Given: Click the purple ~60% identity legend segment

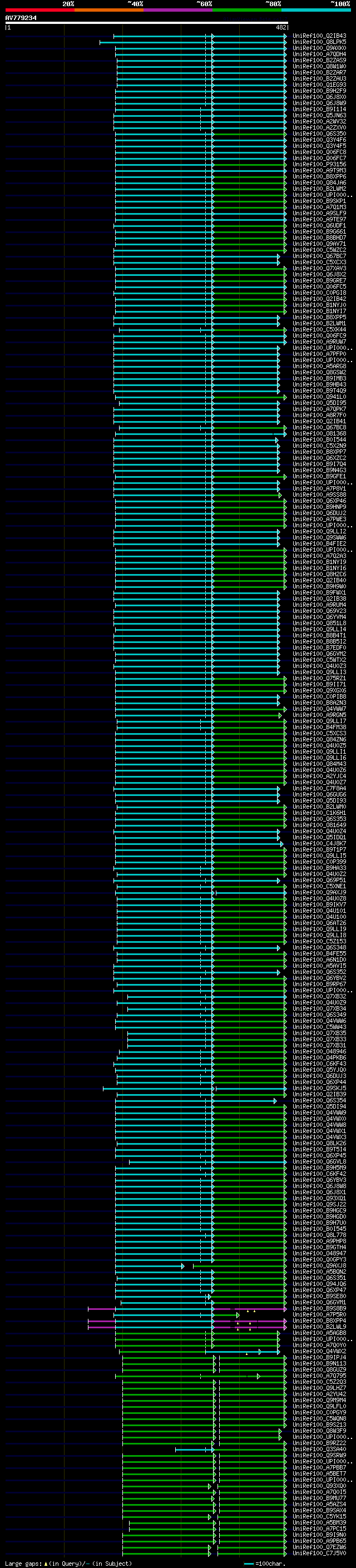Looking at the screenshot, I should (x=177, y=10).
